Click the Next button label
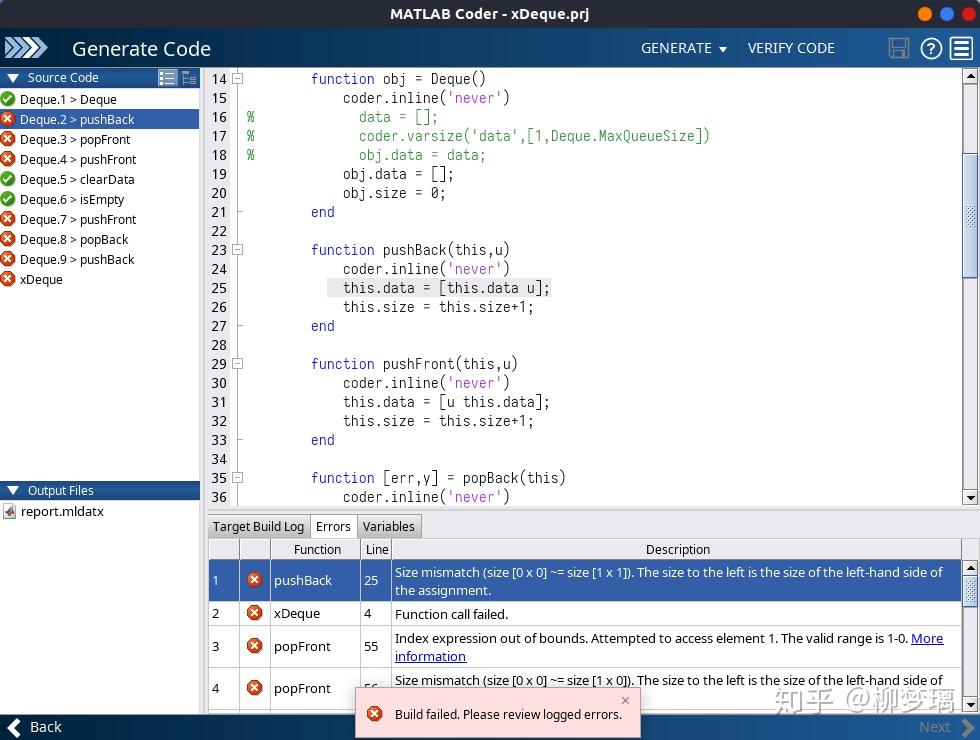The image size is (980, 740). [934, 727]
